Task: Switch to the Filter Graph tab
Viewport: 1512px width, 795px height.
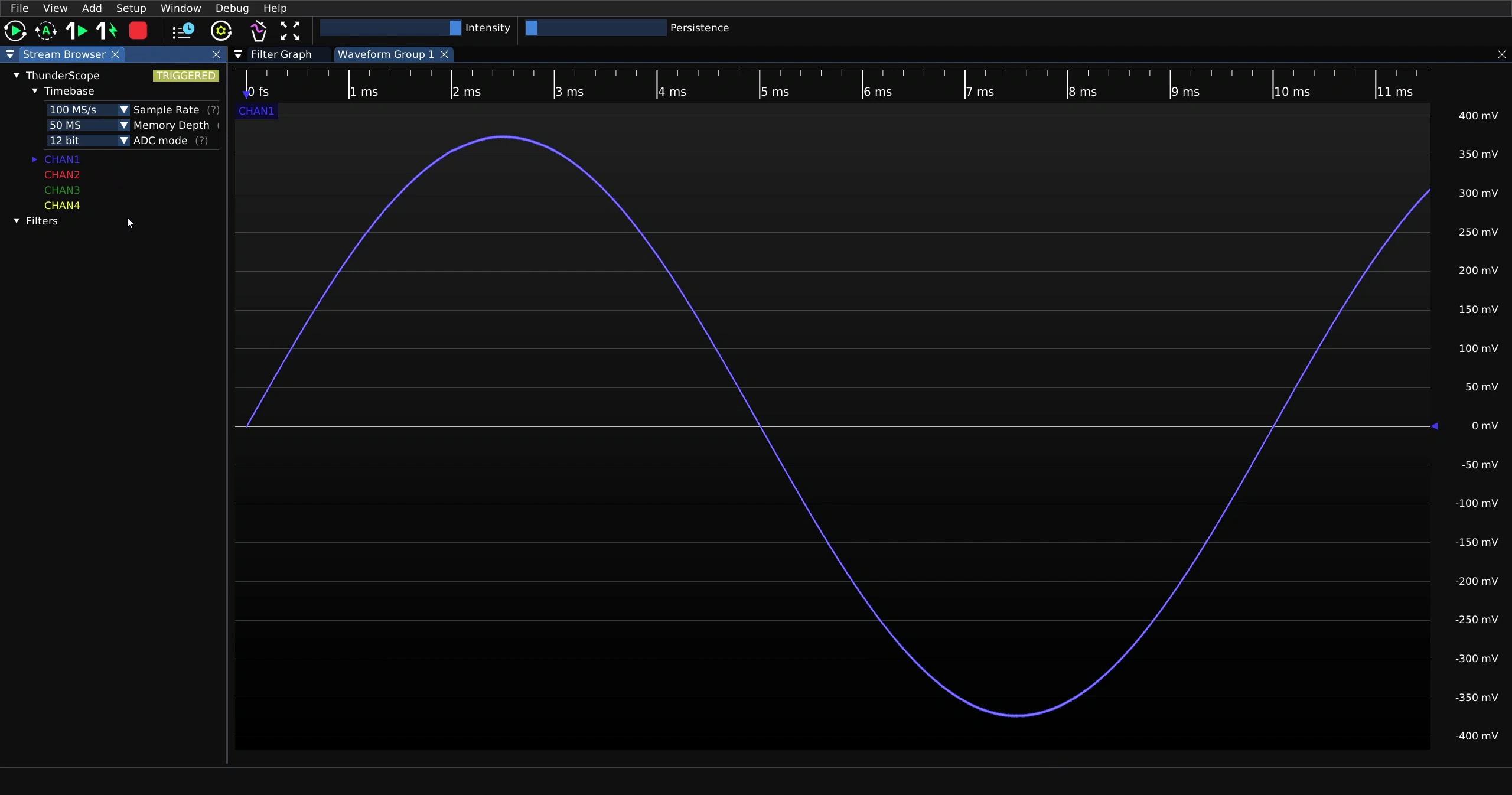Action: (281, 54)
